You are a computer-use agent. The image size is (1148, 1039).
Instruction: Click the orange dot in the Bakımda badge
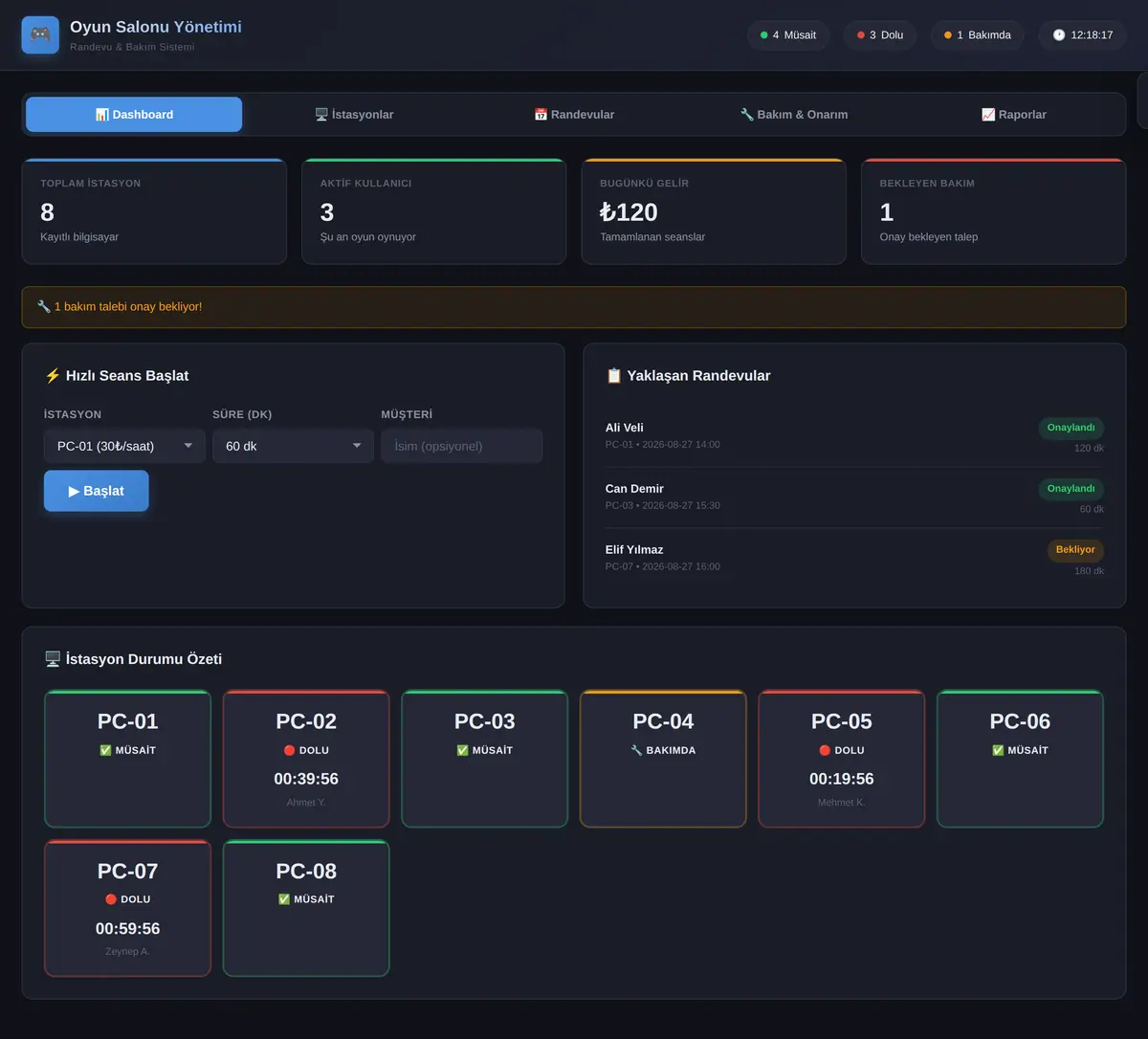coord(948,35)
